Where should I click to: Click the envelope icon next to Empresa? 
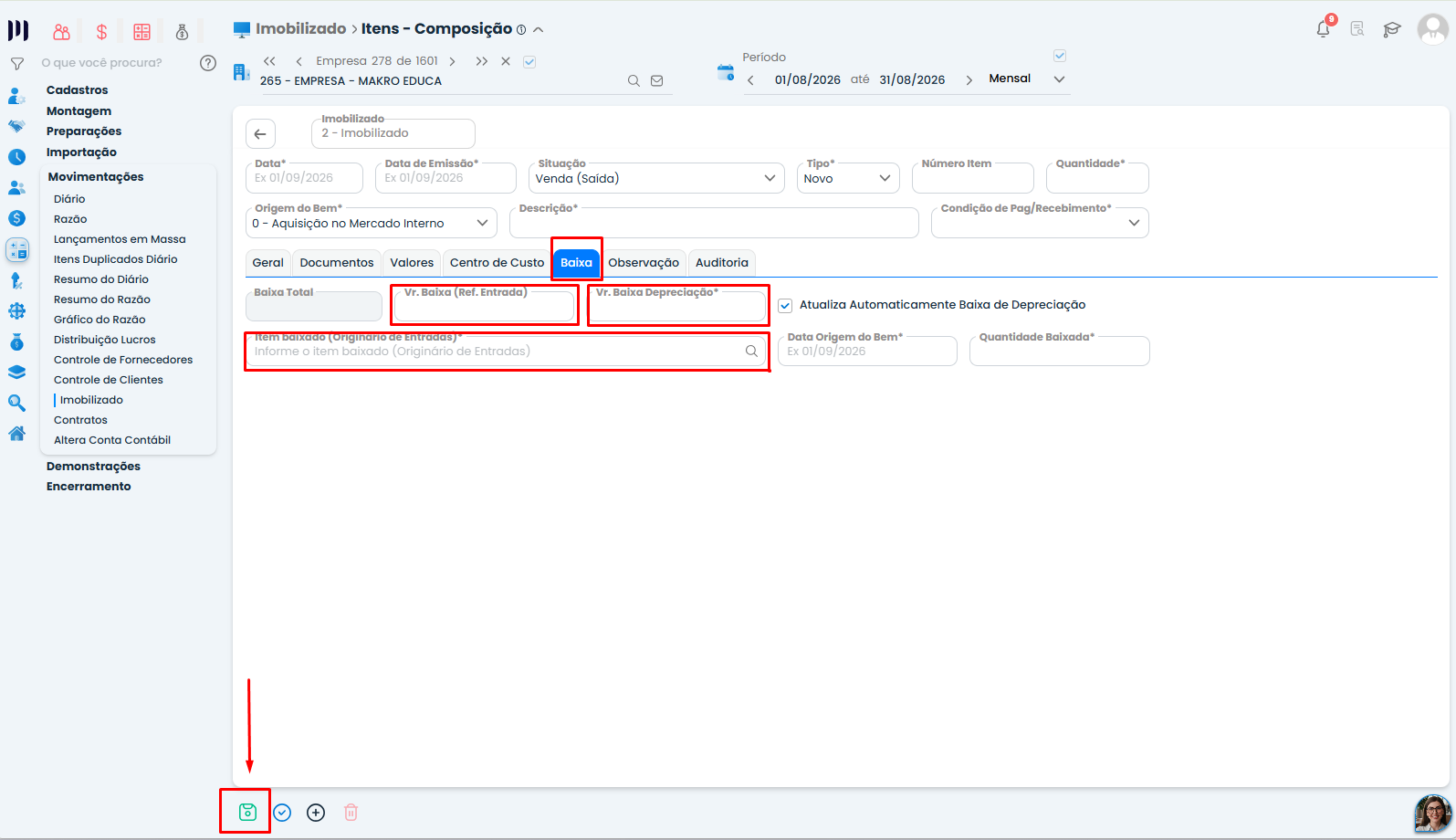pos(656,81)
